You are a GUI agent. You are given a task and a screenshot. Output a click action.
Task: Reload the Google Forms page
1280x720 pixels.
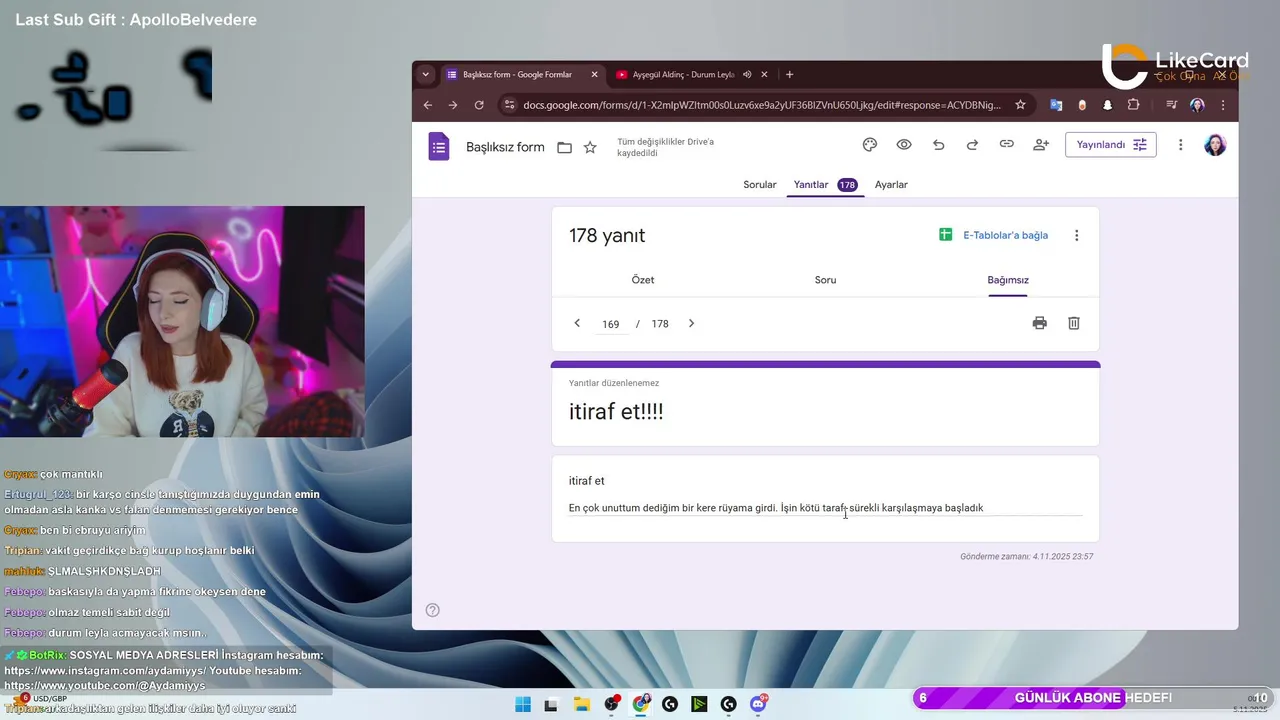point(479,105)
